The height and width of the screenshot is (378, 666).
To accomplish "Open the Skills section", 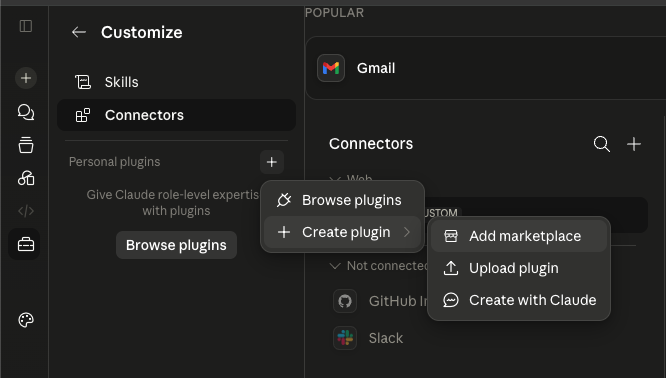I will point(176,82).
